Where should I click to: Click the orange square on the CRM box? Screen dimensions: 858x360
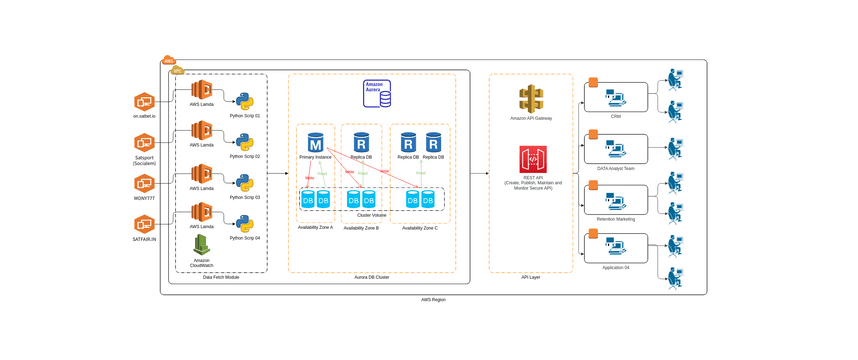pos(592,83)
